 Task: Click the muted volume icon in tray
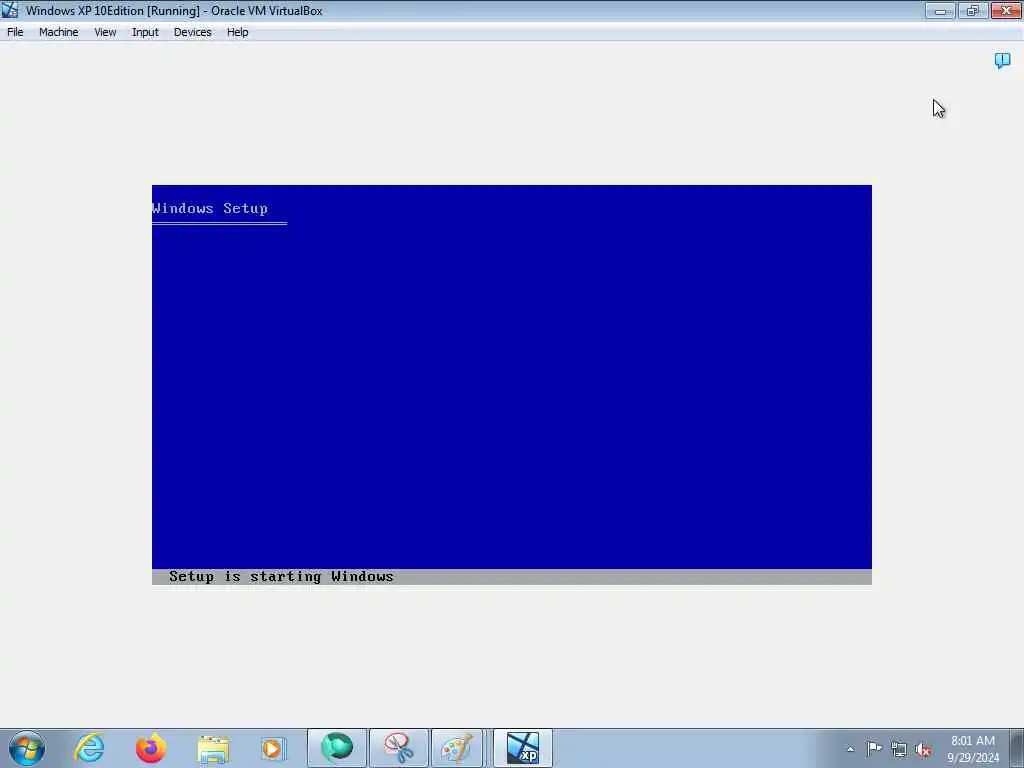coord(923,749)
